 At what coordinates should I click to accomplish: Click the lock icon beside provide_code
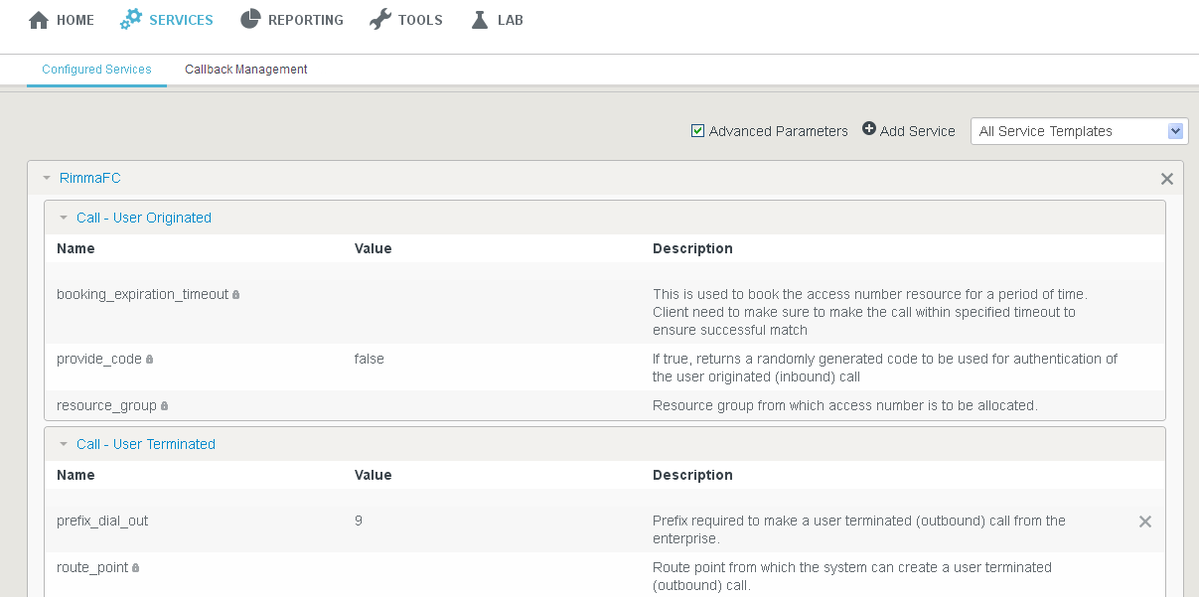click(149, 359)
